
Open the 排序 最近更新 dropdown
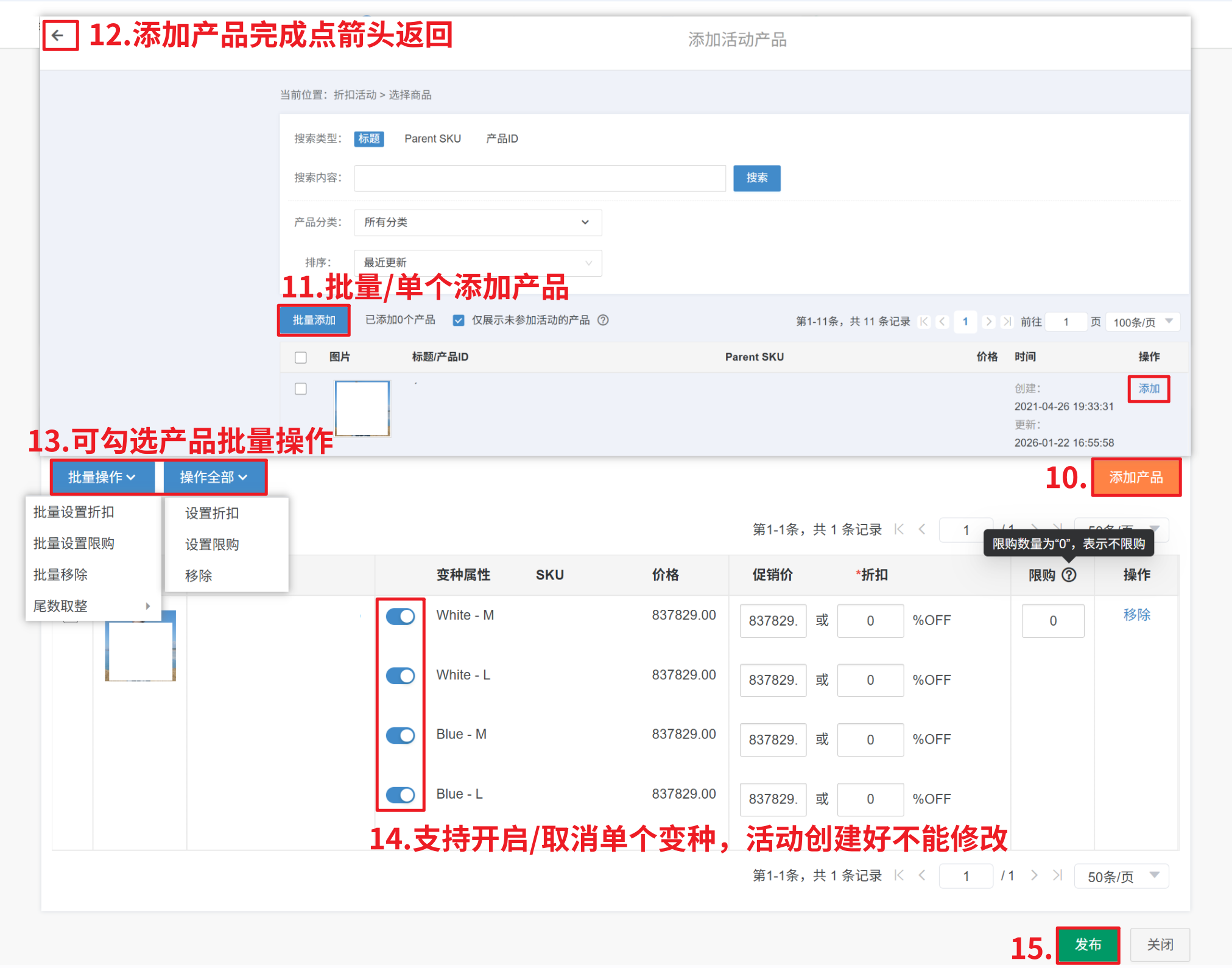pyautogui.click(x=477, y=263)
